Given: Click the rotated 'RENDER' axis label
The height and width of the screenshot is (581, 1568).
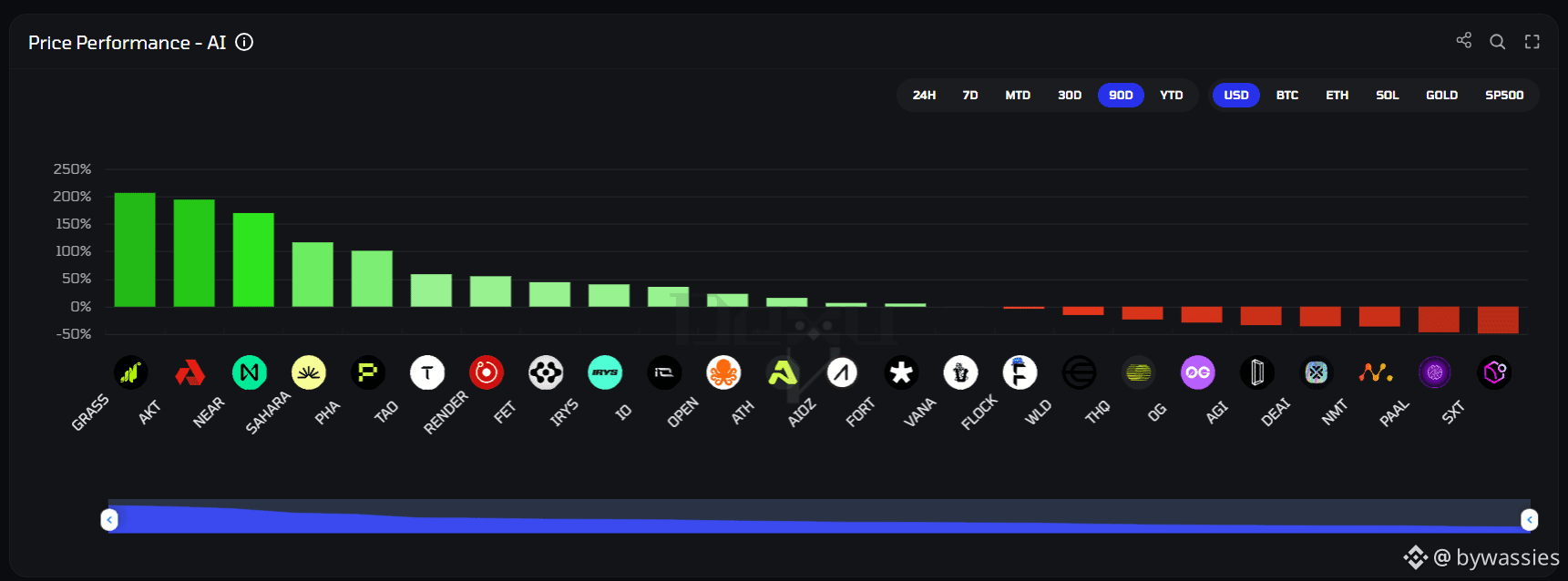Looking at the screenshot, I should tap(446, 412).
